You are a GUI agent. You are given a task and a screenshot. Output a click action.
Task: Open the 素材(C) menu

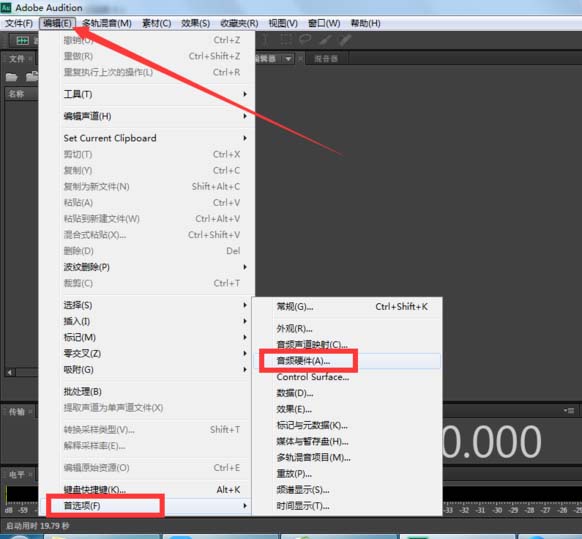pyautogui.click(x=157, y=23)
